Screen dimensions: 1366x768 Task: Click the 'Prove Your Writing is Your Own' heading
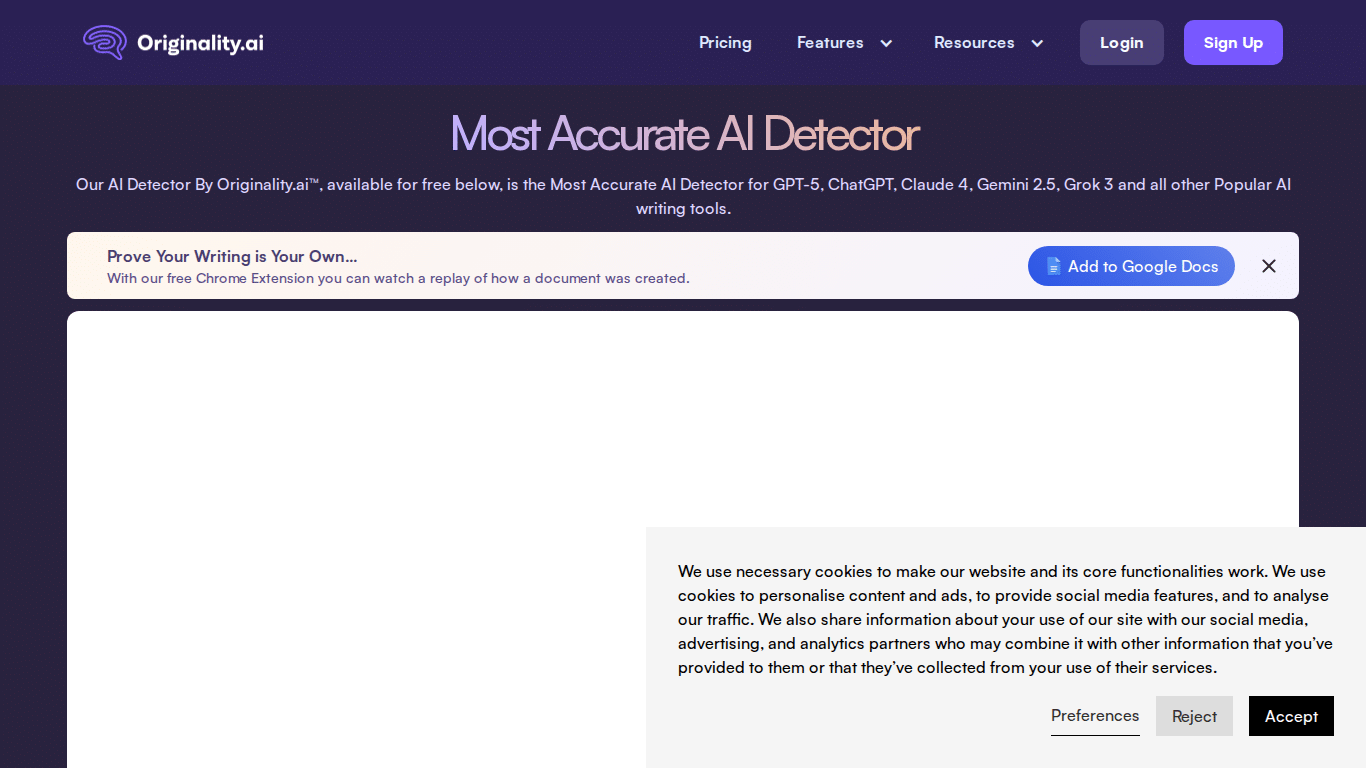click(232, 256)
